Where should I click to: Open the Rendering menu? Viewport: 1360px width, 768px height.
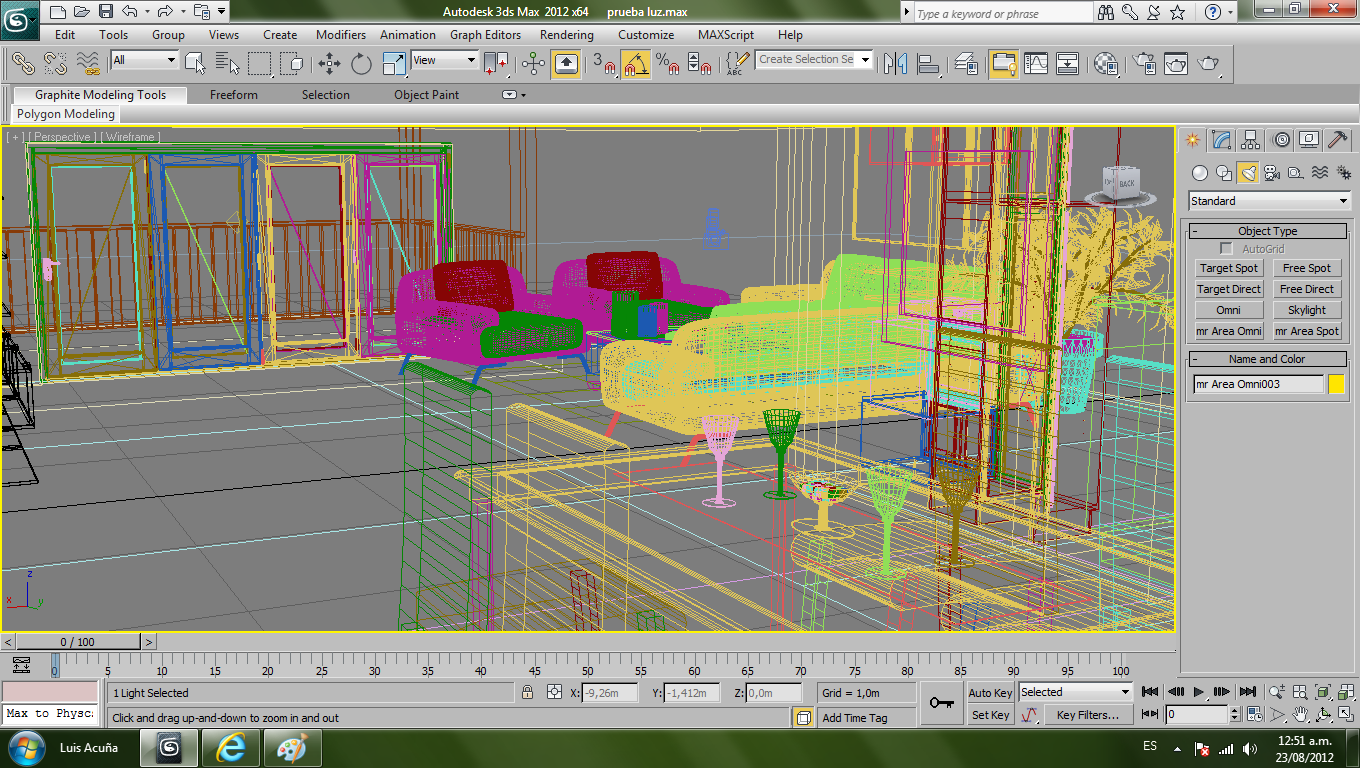click(x=566, y=35)
